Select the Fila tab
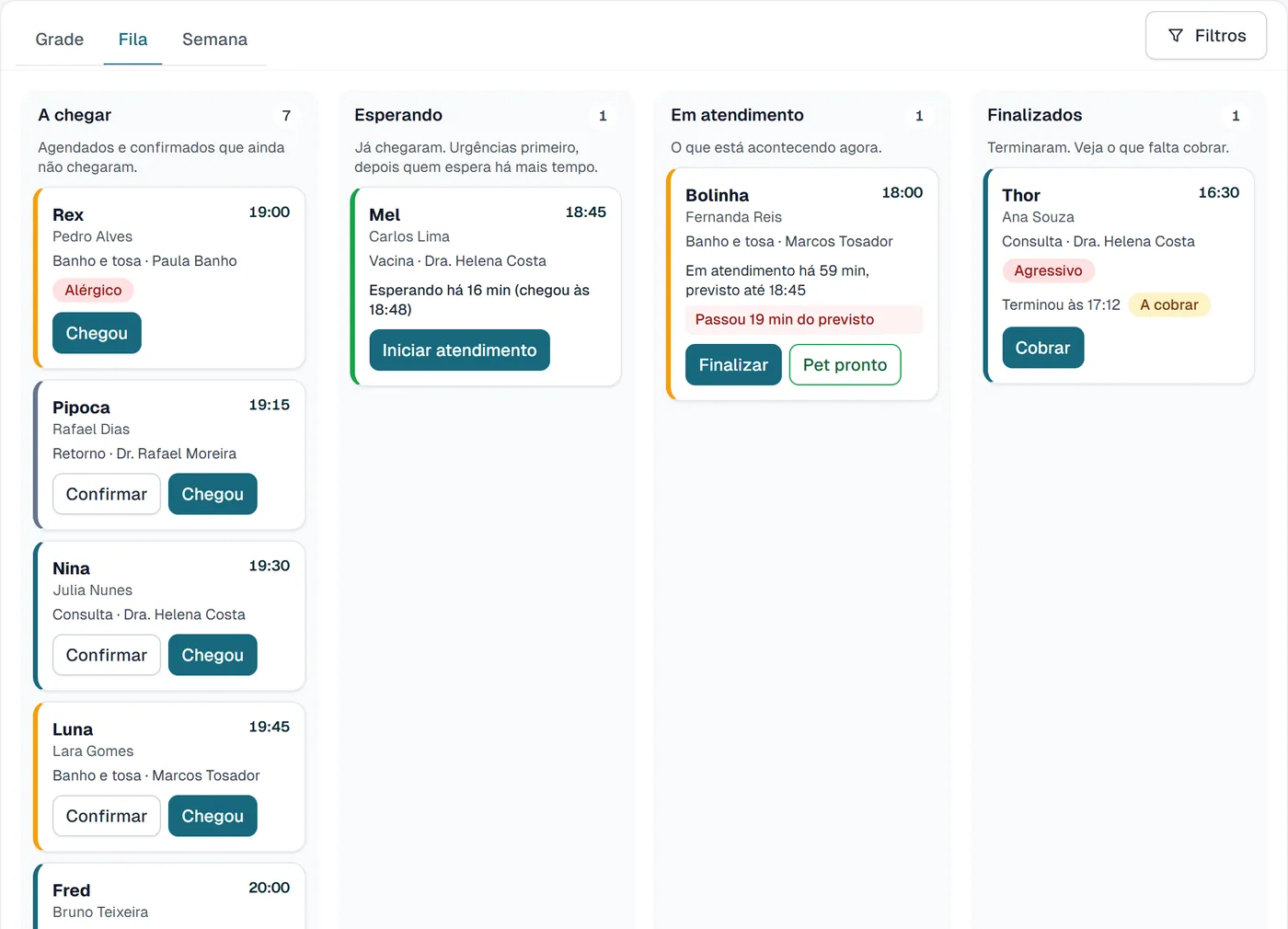Viewport: 1288px width, 929px height. 132,40
